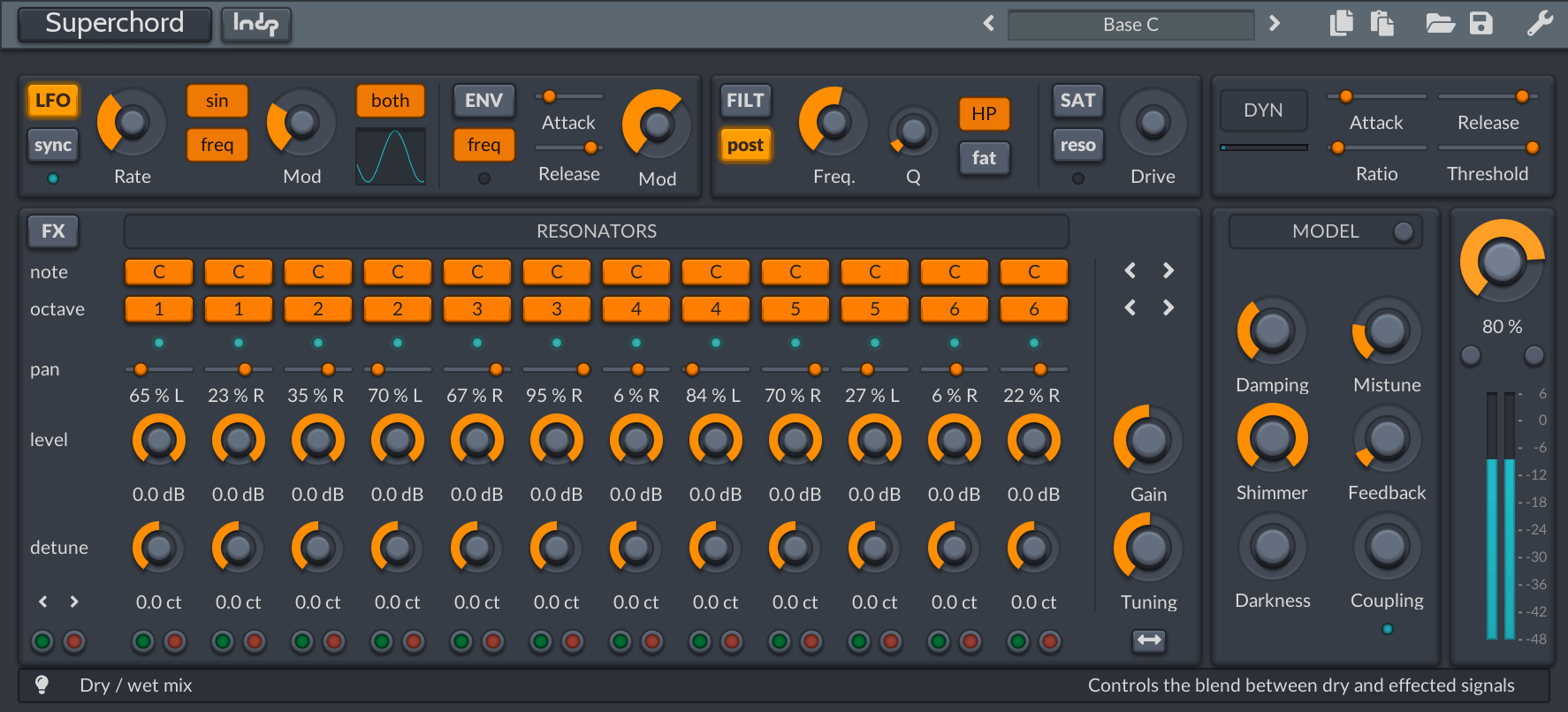Click the global green round button
This screenshot has height=712, width=1568.
point(42,641)
